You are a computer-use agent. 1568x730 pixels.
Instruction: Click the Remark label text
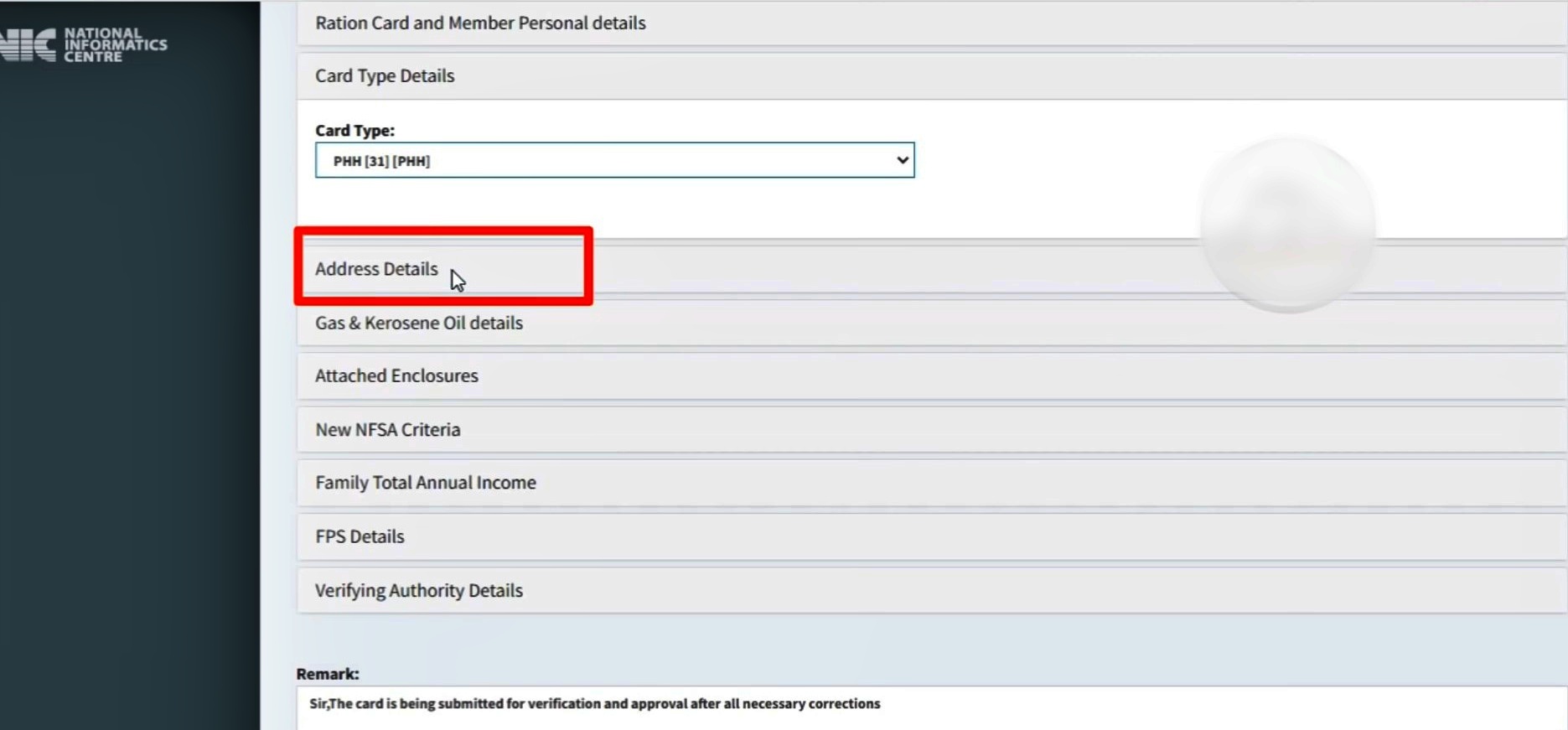click(328, 674)
